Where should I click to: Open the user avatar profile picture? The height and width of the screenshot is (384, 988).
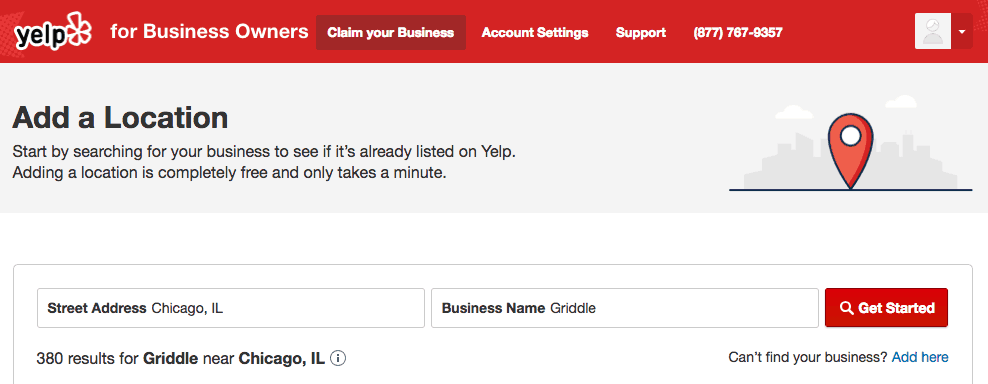(x=933, y=31)
